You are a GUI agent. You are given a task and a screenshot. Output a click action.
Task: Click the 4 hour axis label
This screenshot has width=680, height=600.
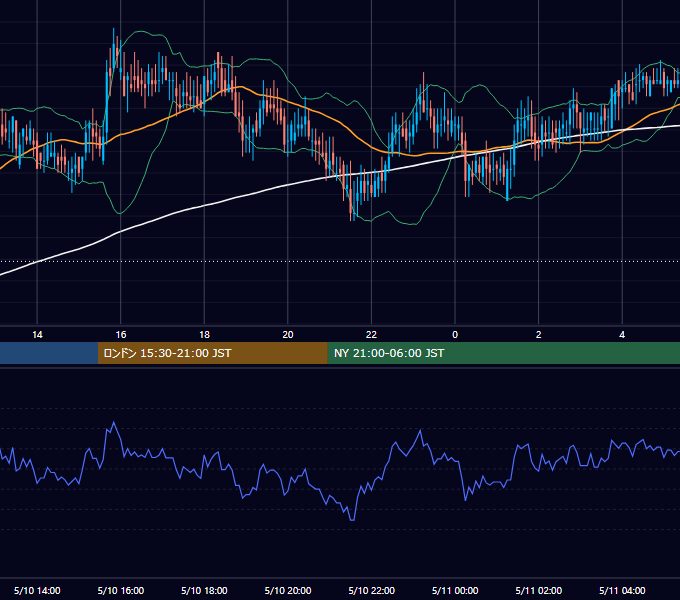click(622, 335)
